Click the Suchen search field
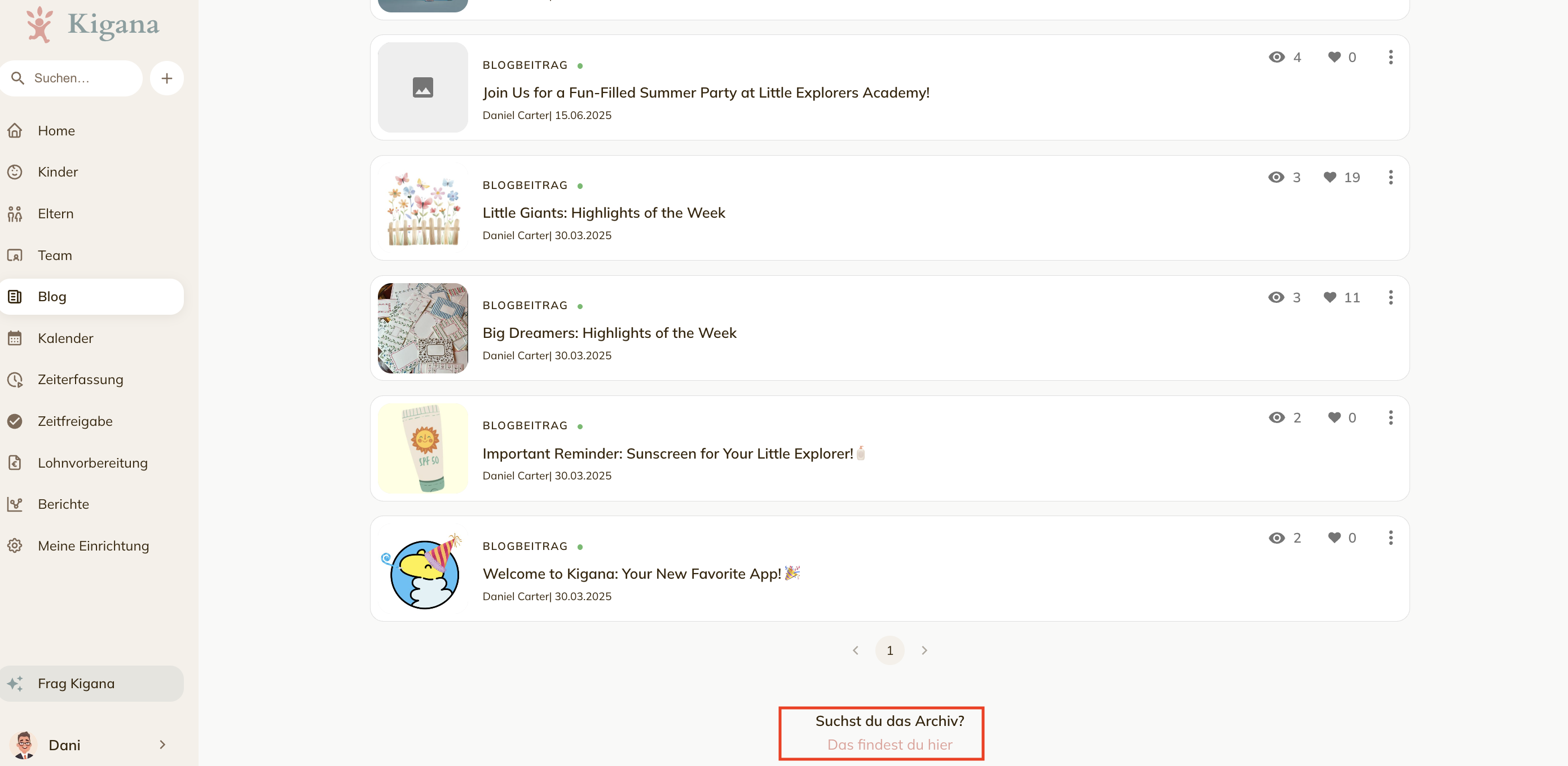 (x=71, y=78)
